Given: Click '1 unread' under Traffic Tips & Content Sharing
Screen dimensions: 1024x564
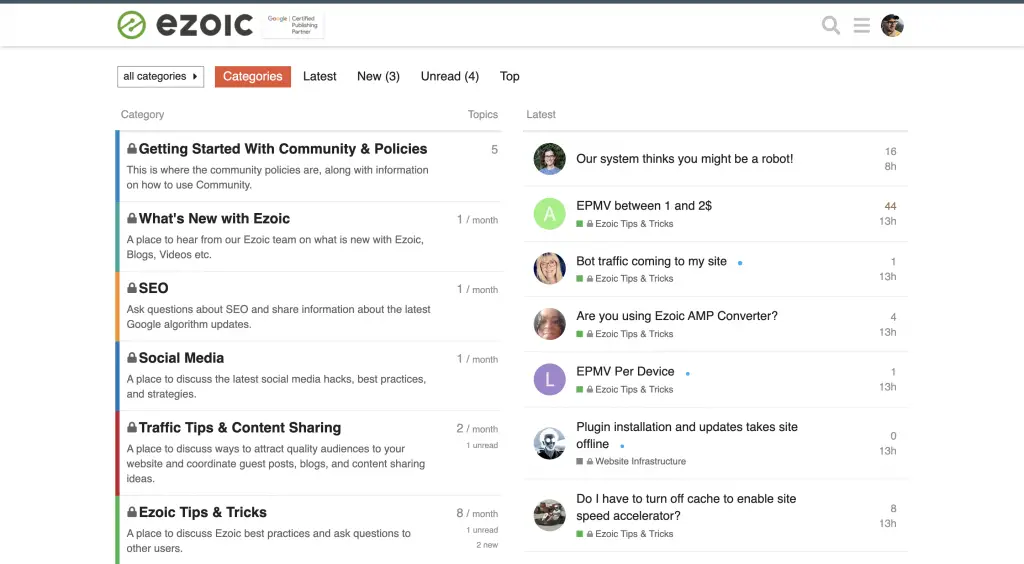Looking at the screenshot, I should [482, 445].
